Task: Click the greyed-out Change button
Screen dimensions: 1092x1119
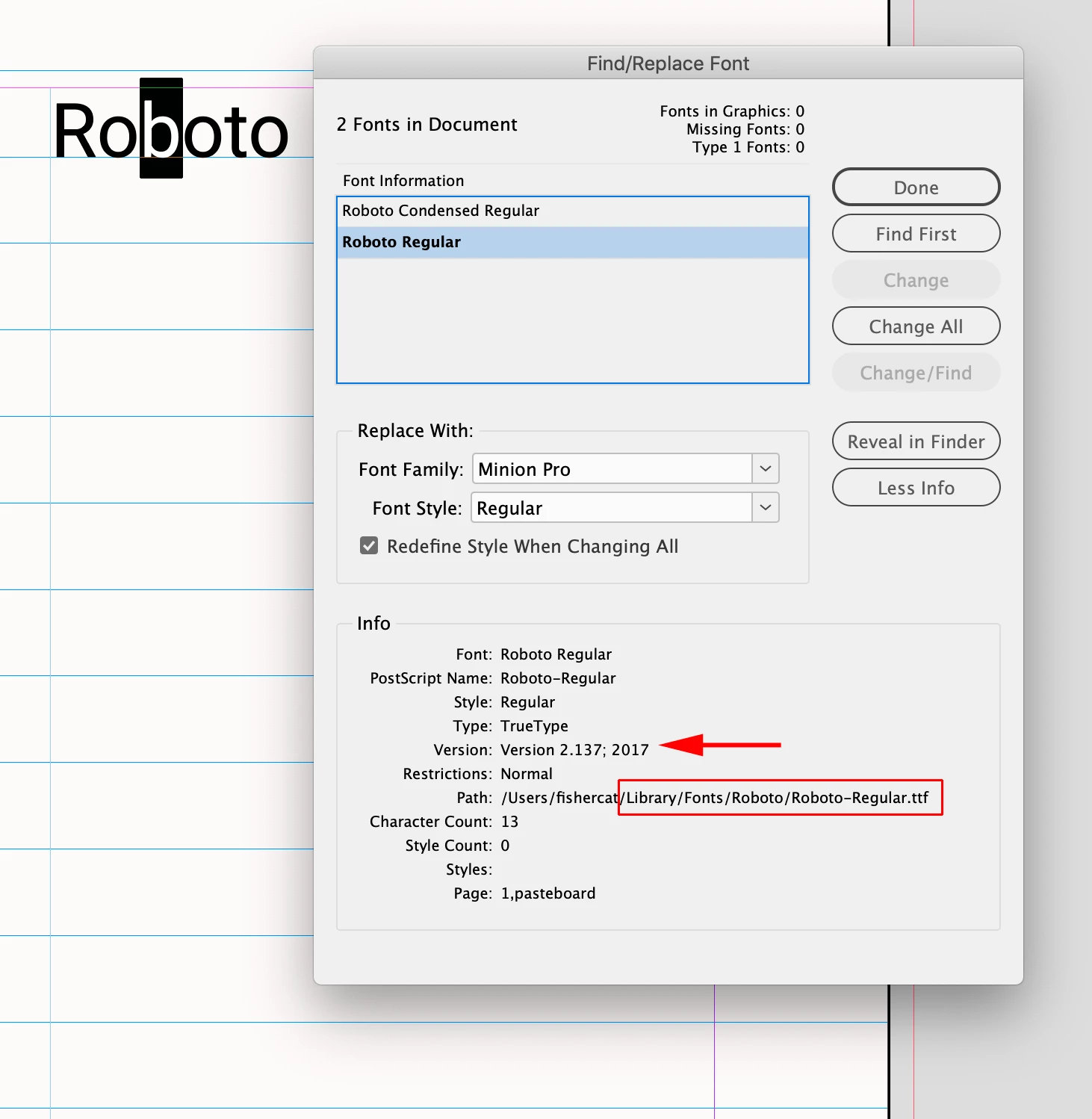Action: point(916,280)
